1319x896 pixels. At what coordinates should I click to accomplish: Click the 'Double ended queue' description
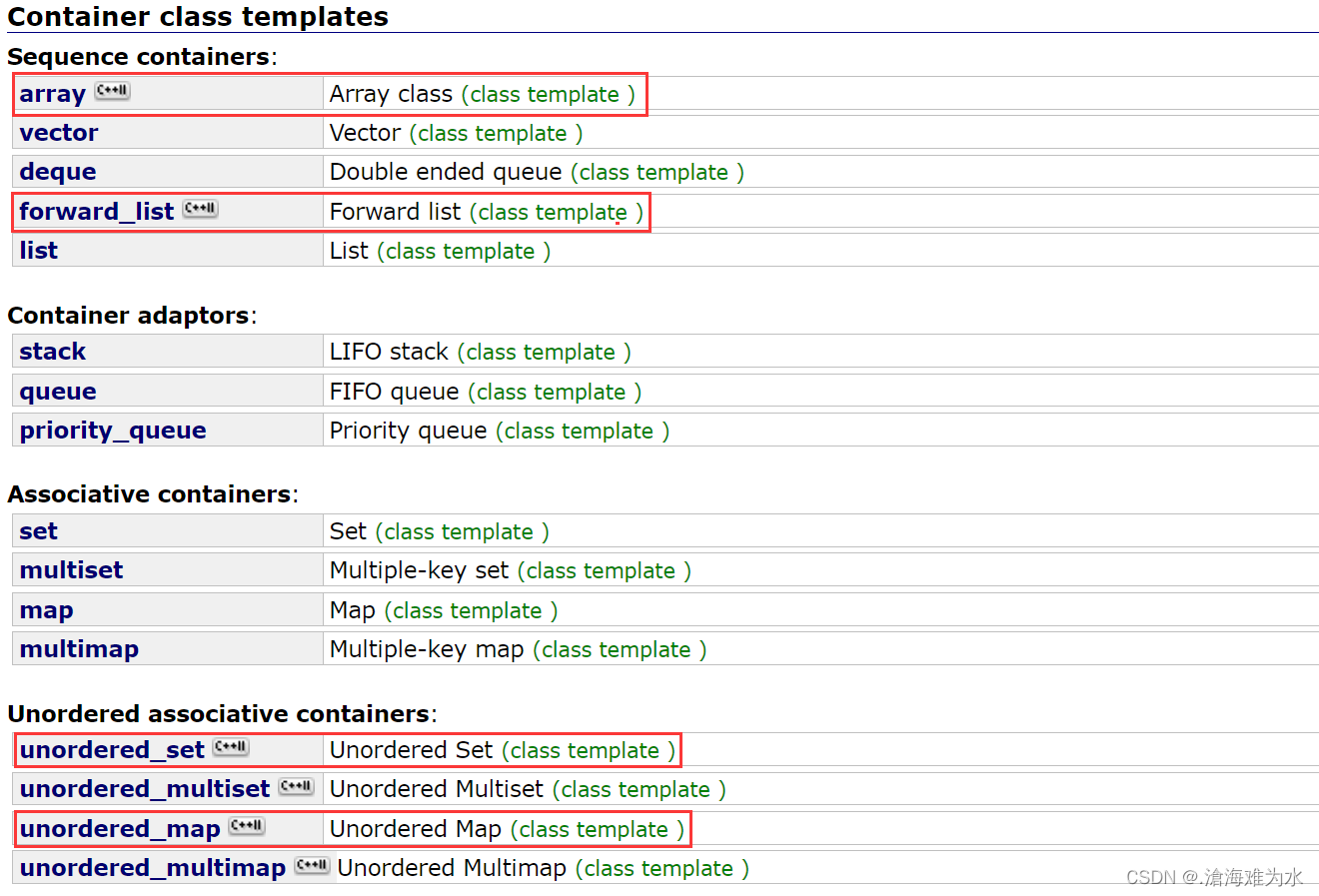(446, 172)
